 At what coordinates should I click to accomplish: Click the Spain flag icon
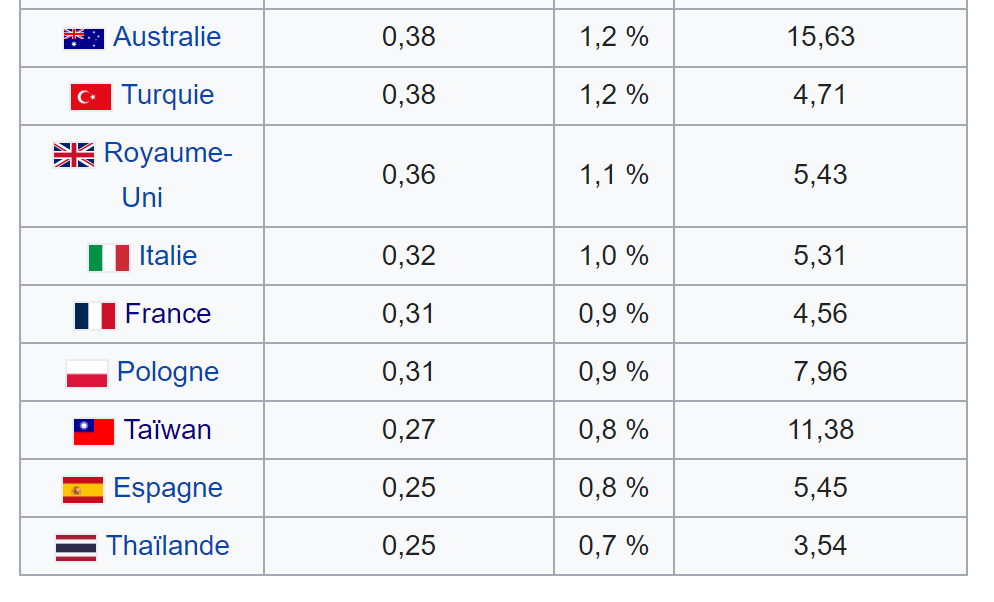(83, 489)
